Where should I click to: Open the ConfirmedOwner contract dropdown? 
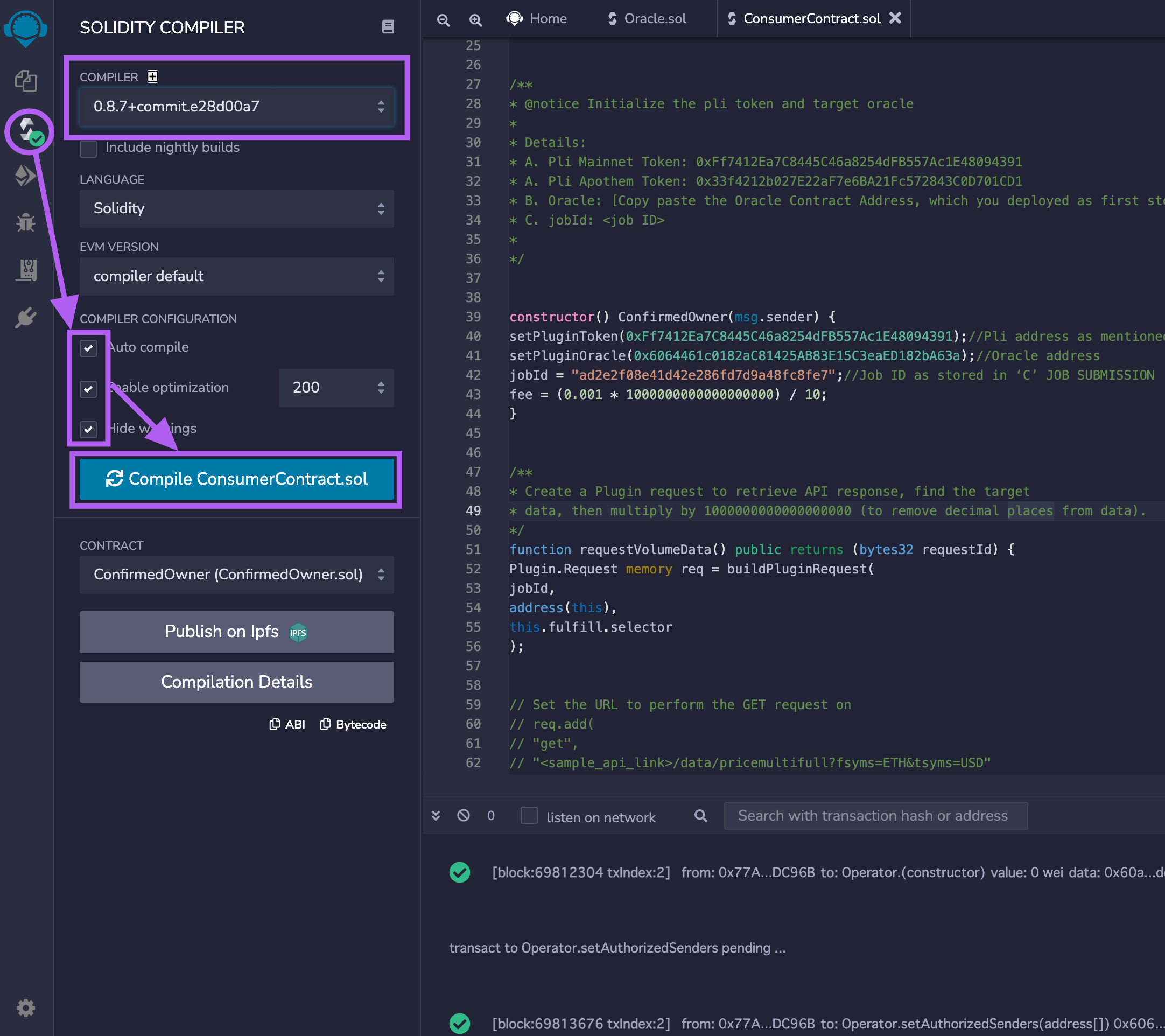[x=236, y=575]
